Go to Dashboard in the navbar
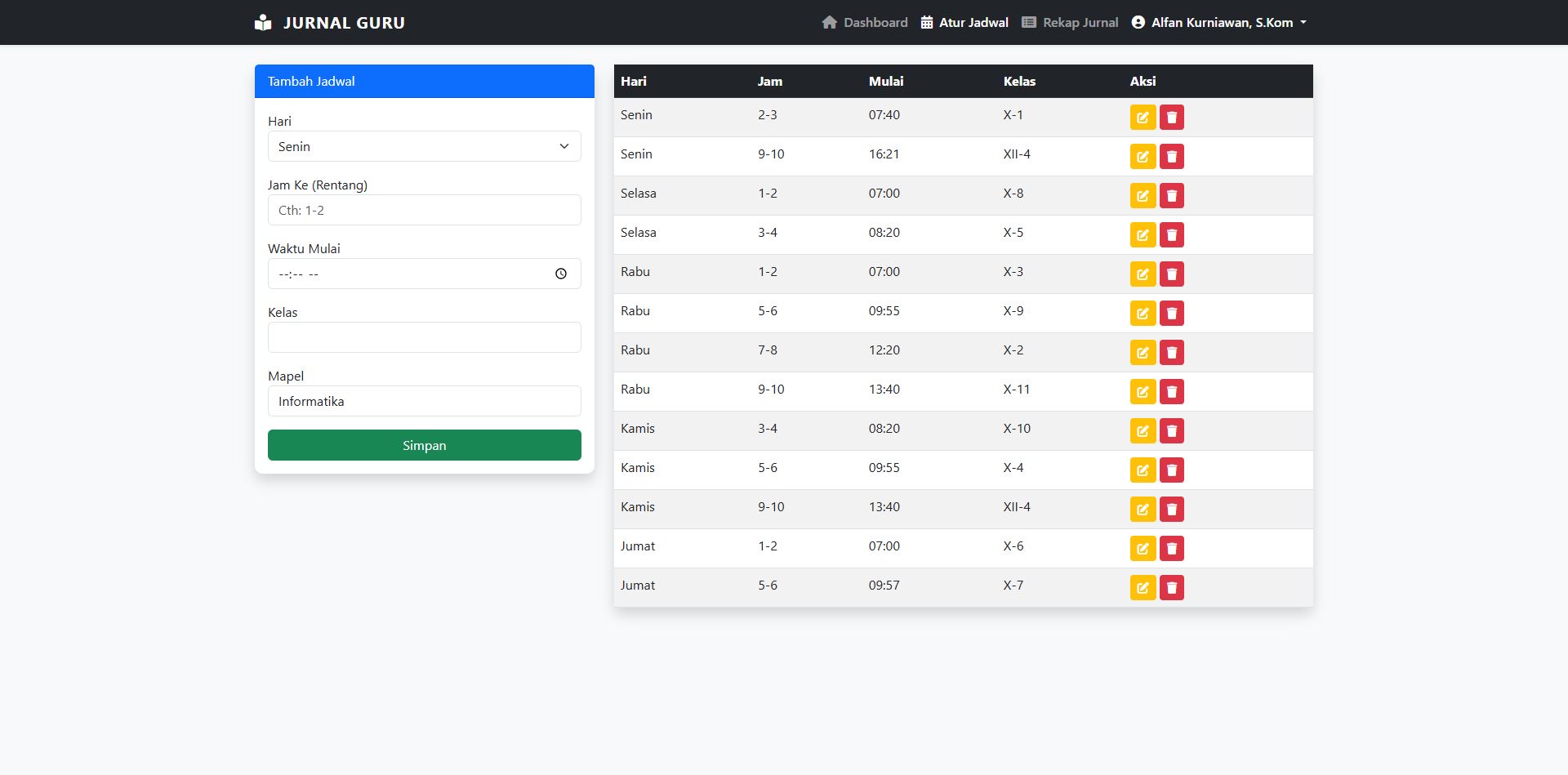The width and height of the screenshot is (1568, 775). 865,23
